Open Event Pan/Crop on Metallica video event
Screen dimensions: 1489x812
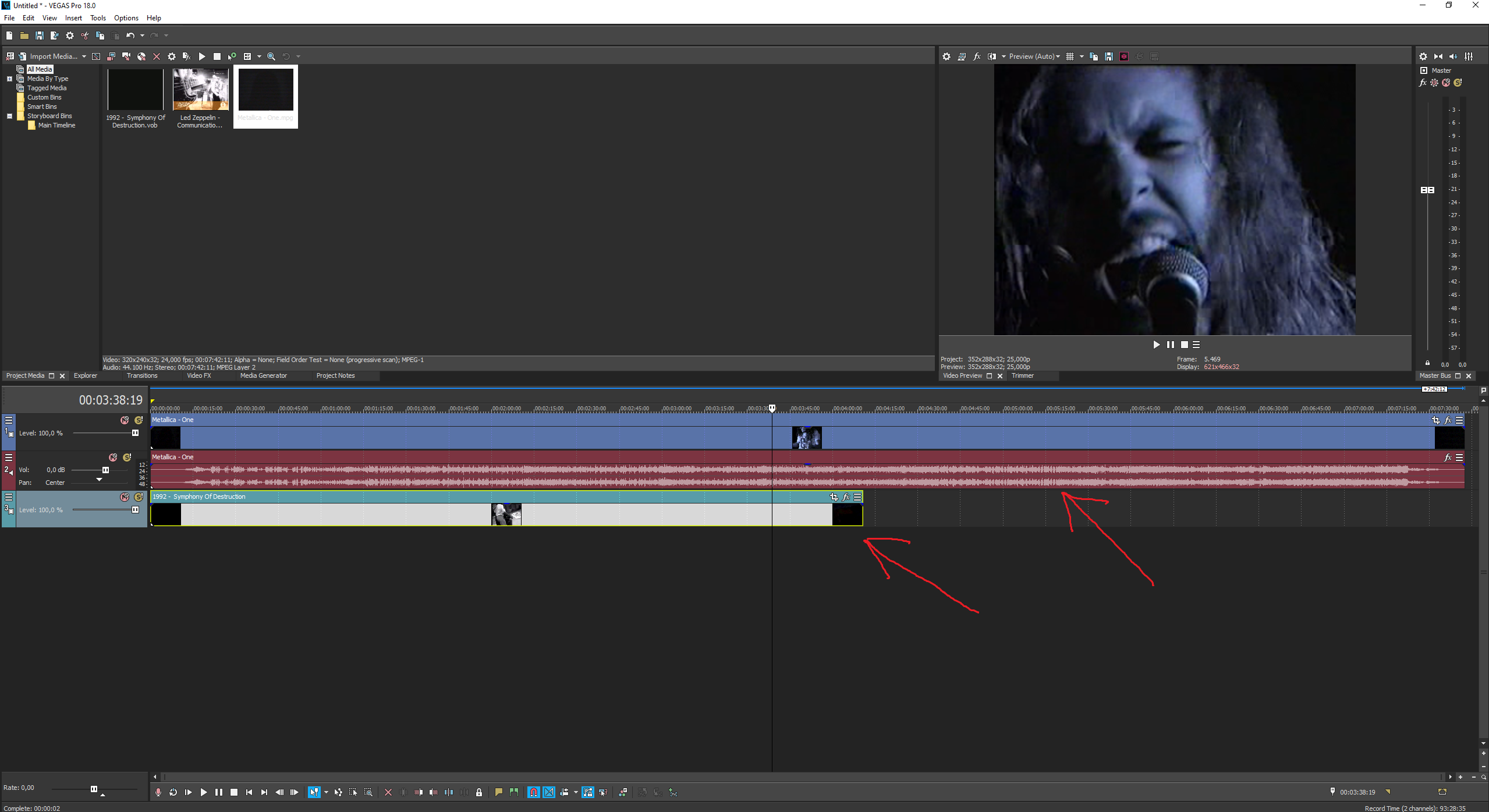1436,420
